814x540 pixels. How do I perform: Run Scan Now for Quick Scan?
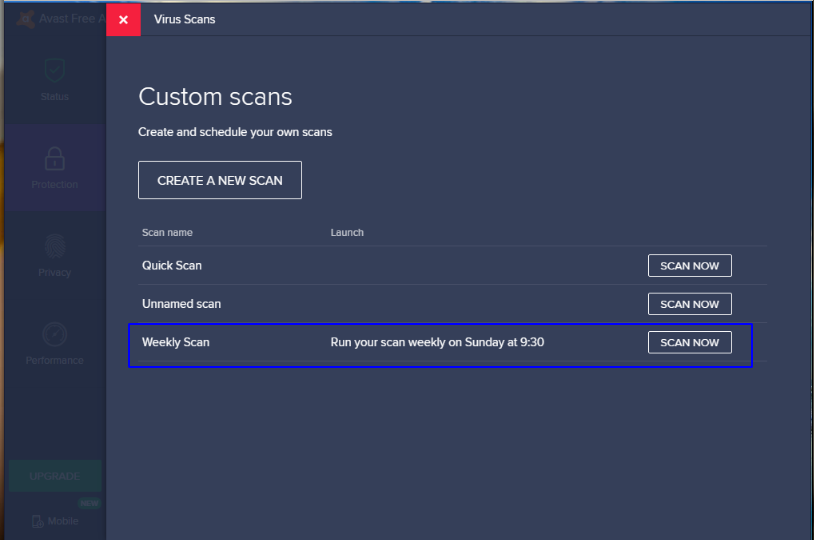689,266
